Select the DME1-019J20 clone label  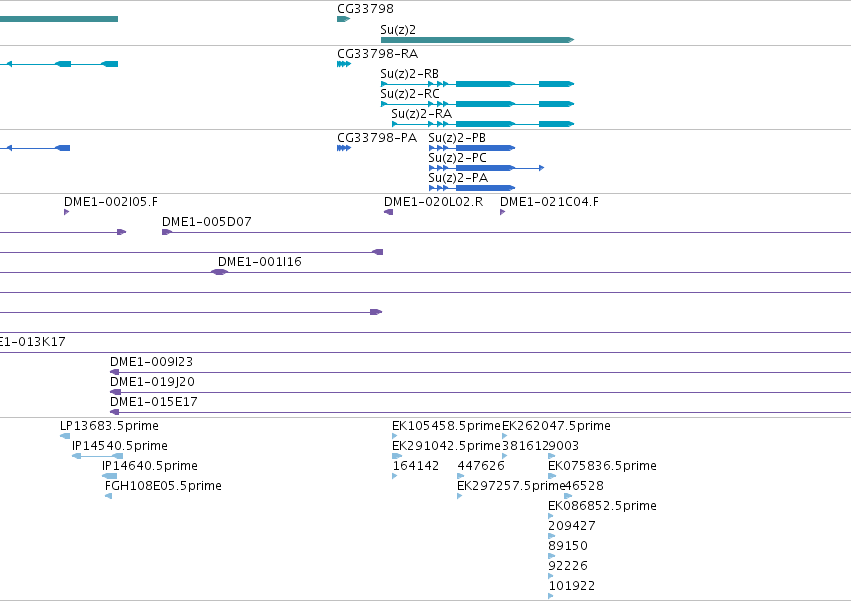152,382
